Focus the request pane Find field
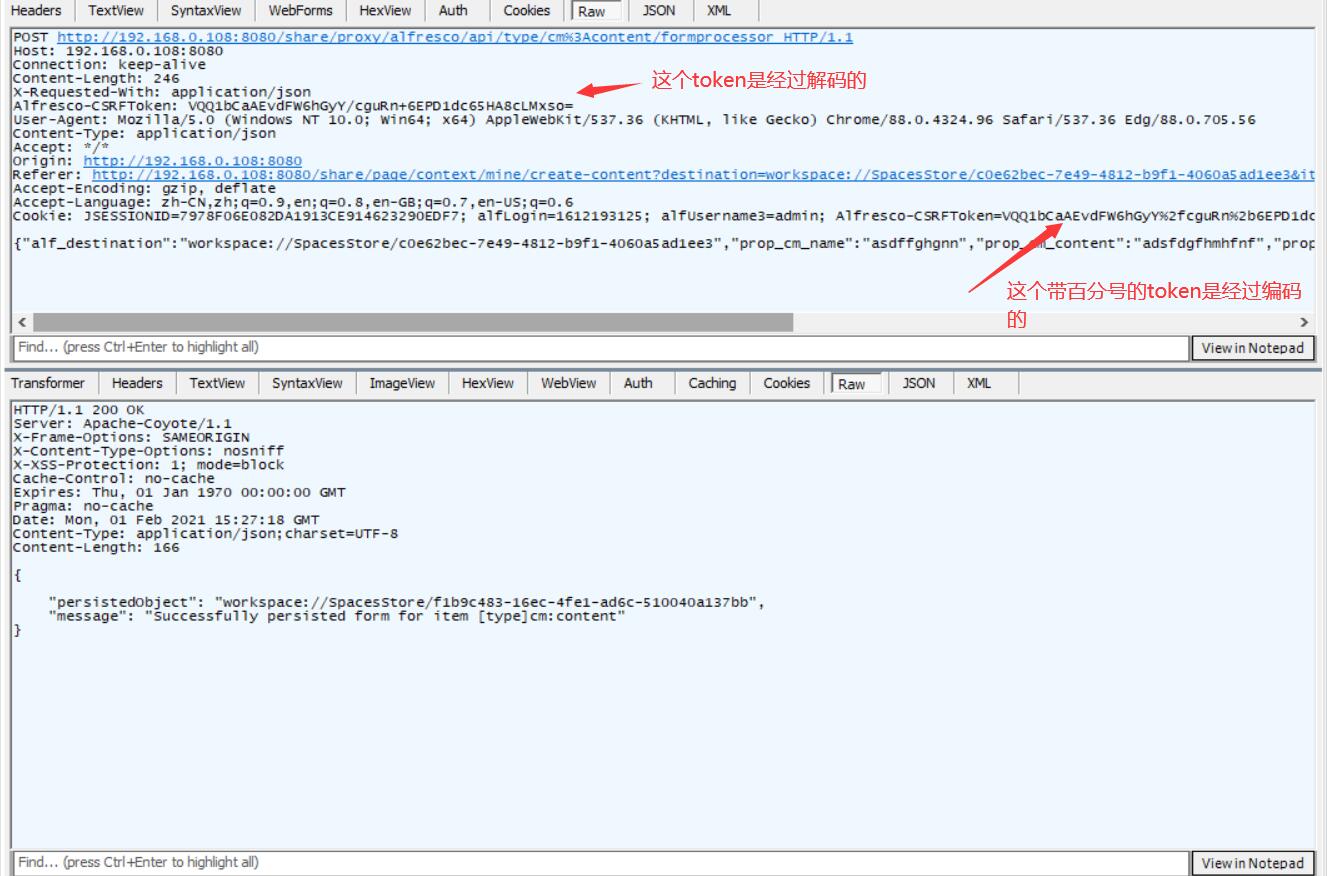This screenshot has height=876, width=1327. click(x=600, y=347)
